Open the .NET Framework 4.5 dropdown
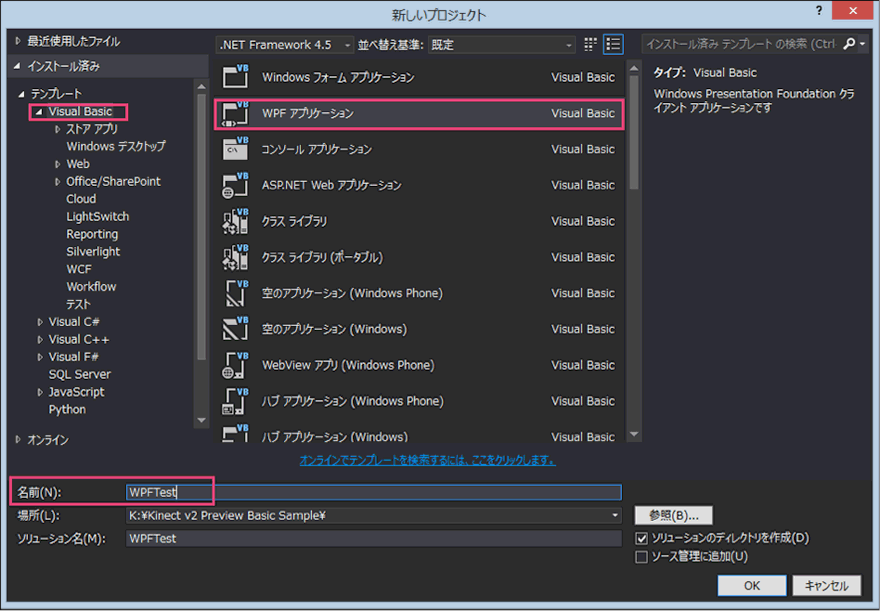The width and height of the screenshot is (880, 611). click(285, 45)
